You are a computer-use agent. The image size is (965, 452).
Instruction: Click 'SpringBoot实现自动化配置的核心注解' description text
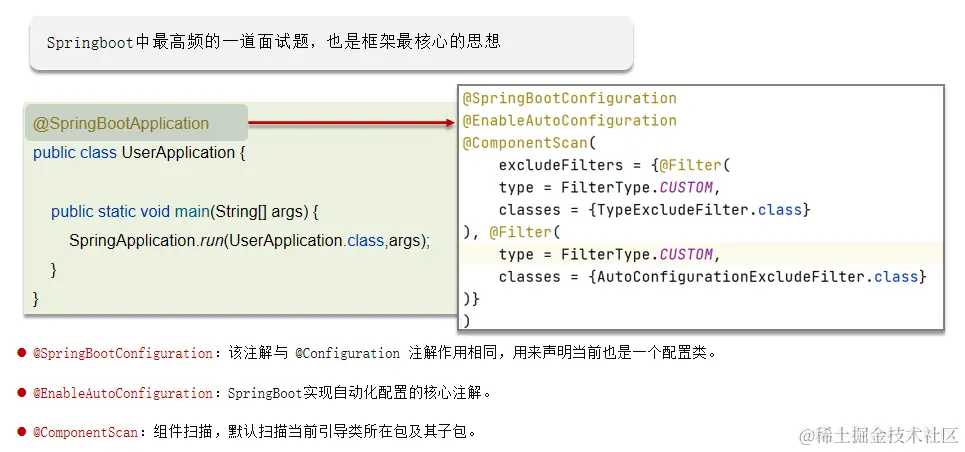coord(359,393)
